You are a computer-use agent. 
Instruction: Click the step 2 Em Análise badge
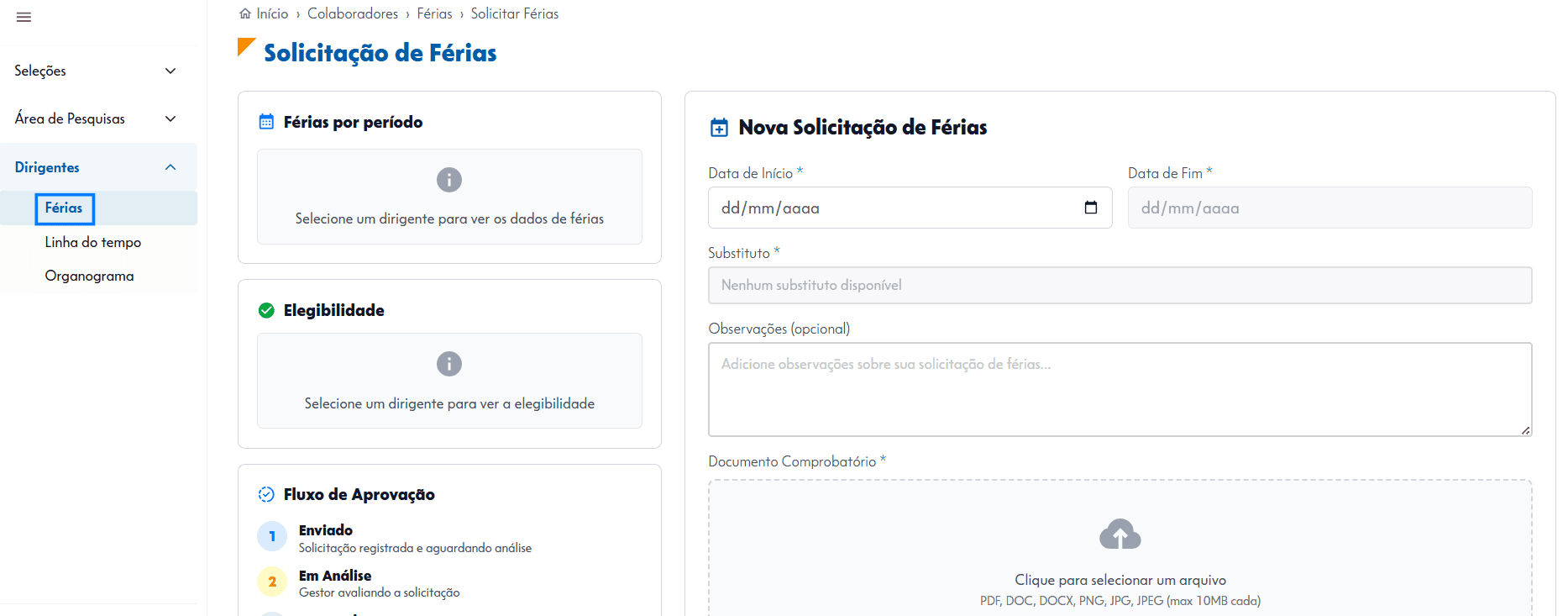click(272, 582)
